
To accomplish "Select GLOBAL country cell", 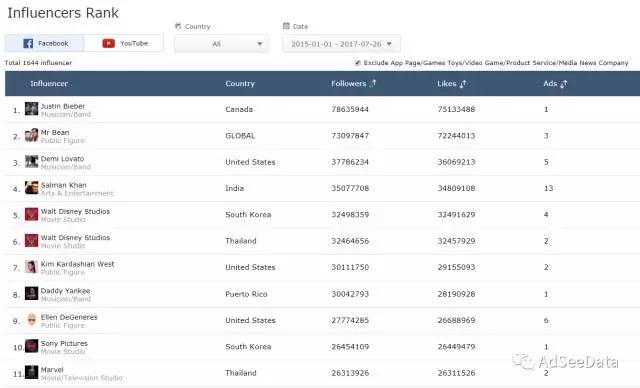I will [x=240, y=136].
